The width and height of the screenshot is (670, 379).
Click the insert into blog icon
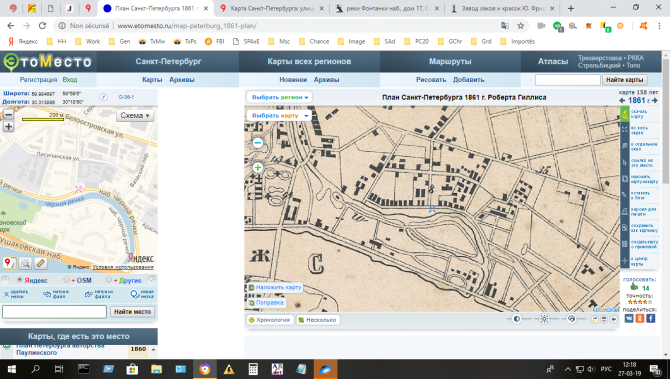point(625,195)
